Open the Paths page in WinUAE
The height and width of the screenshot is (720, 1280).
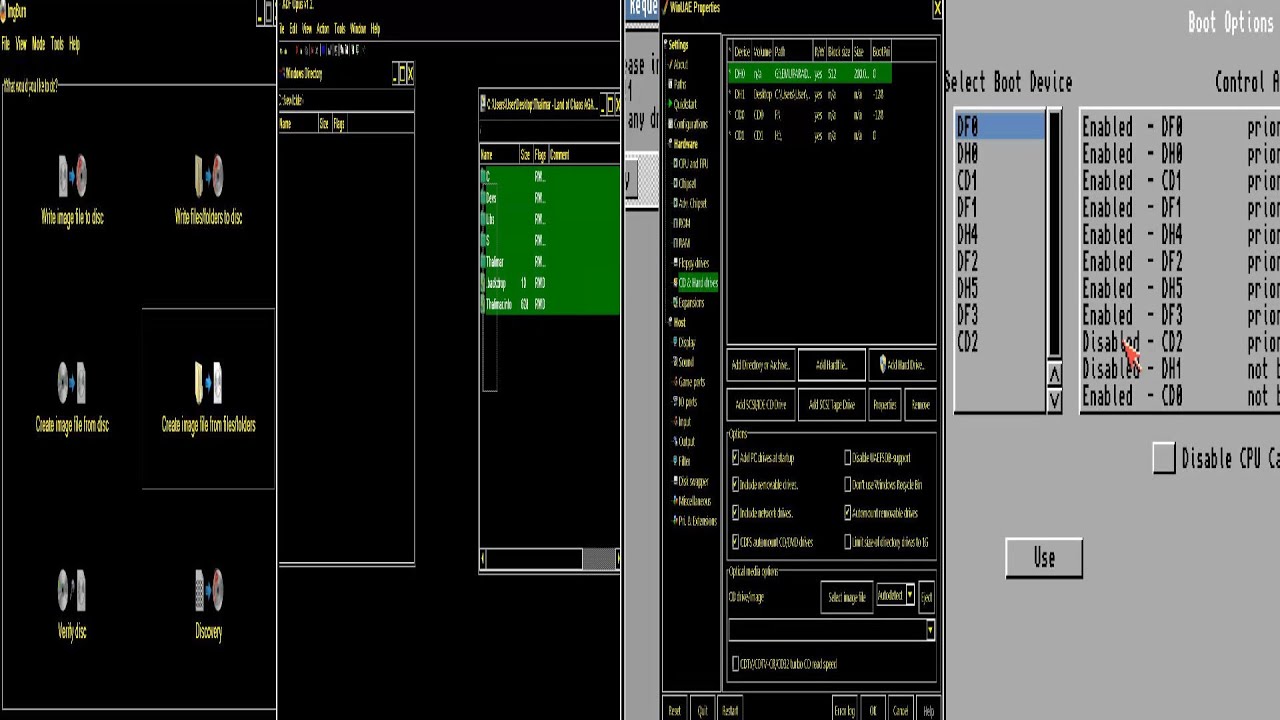(x=680, y=85)
